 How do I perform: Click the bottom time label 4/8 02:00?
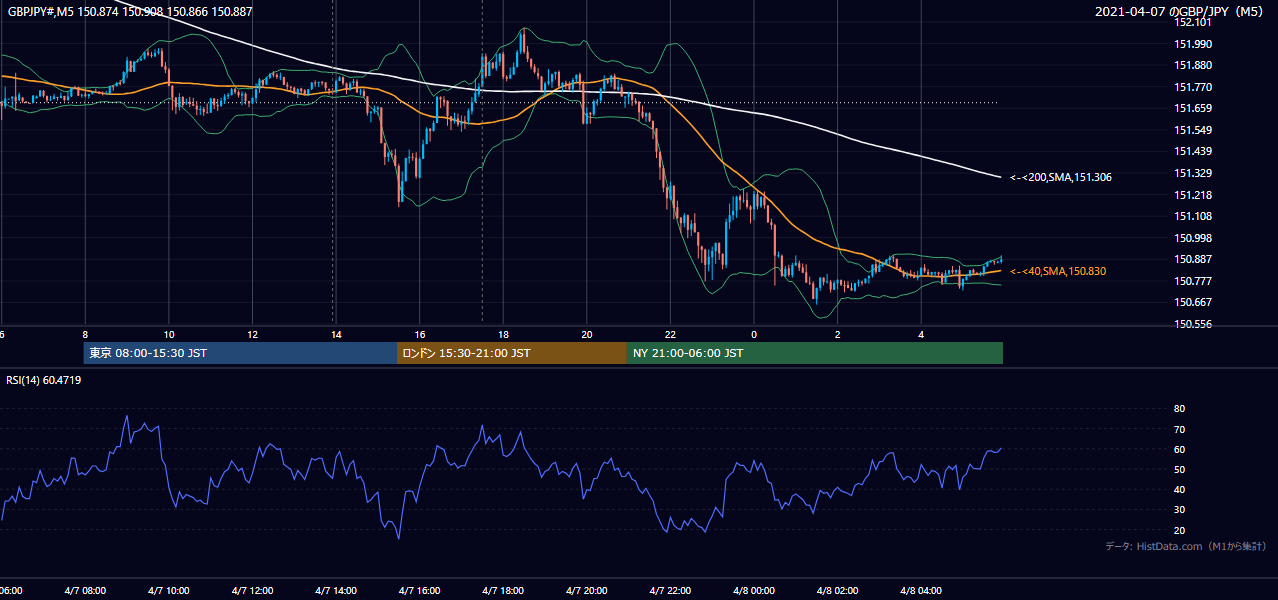tap(838, 591)
